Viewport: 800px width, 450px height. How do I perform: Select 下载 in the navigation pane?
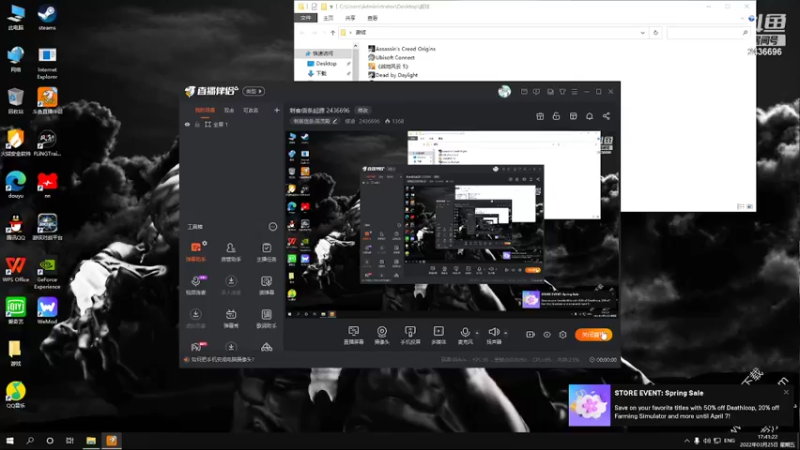coord(321,73)
